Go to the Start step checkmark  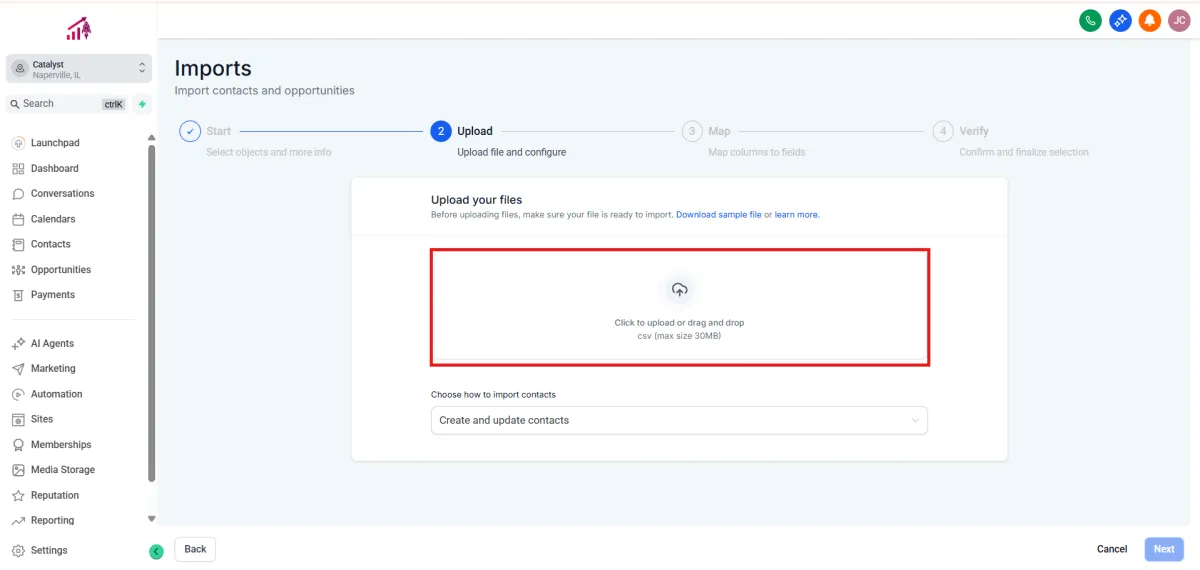[190, 131]
